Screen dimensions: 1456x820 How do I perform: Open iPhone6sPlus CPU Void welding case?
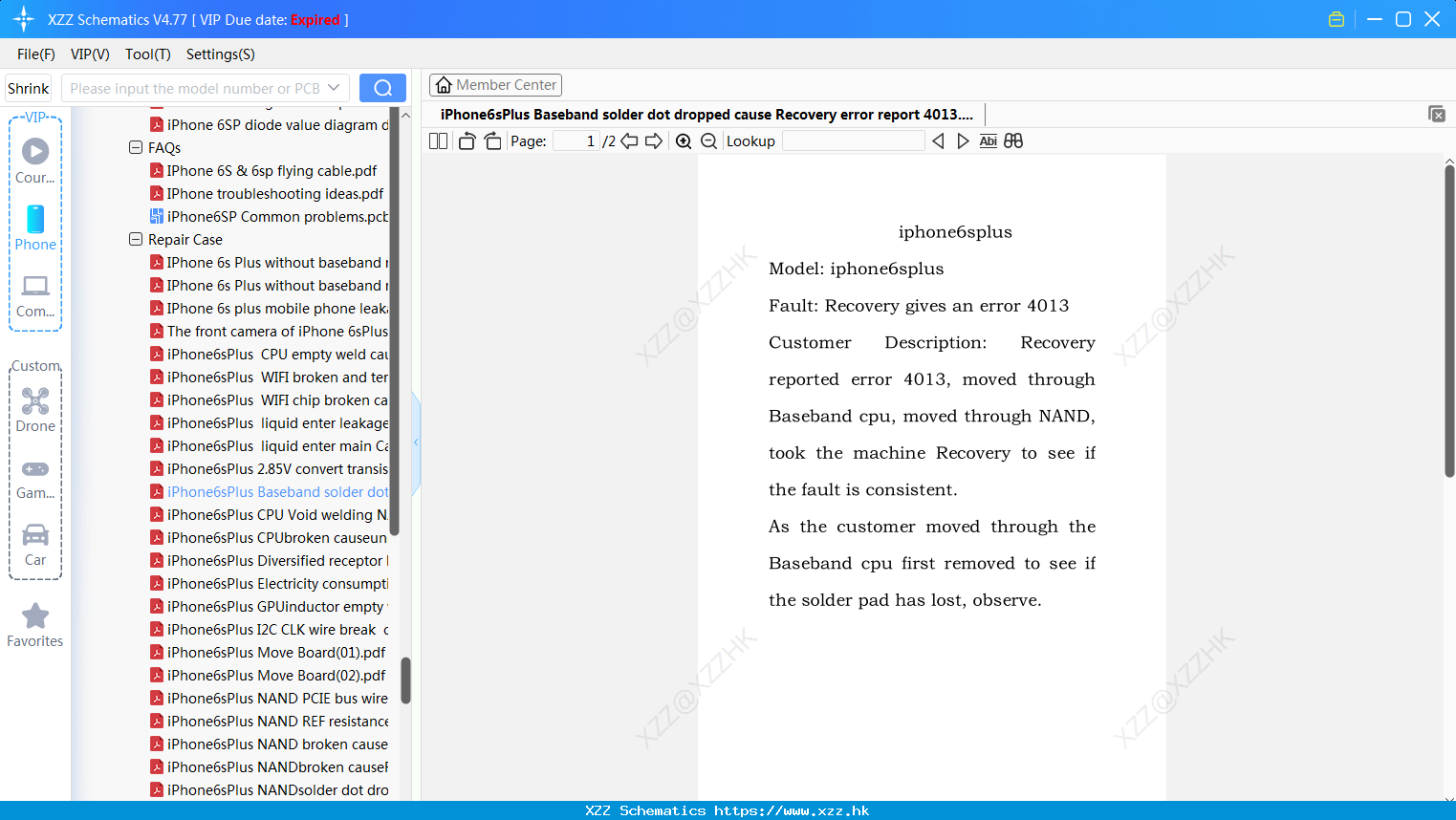(270, 515)
